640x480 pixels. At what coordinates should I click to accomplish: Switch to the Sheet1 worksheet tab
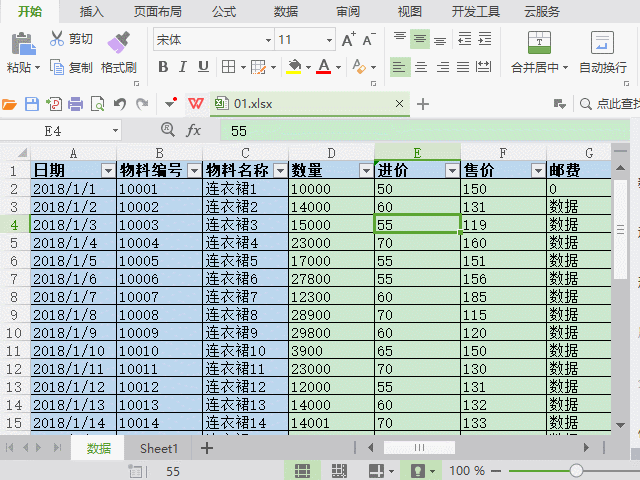(x=159, y=449)
